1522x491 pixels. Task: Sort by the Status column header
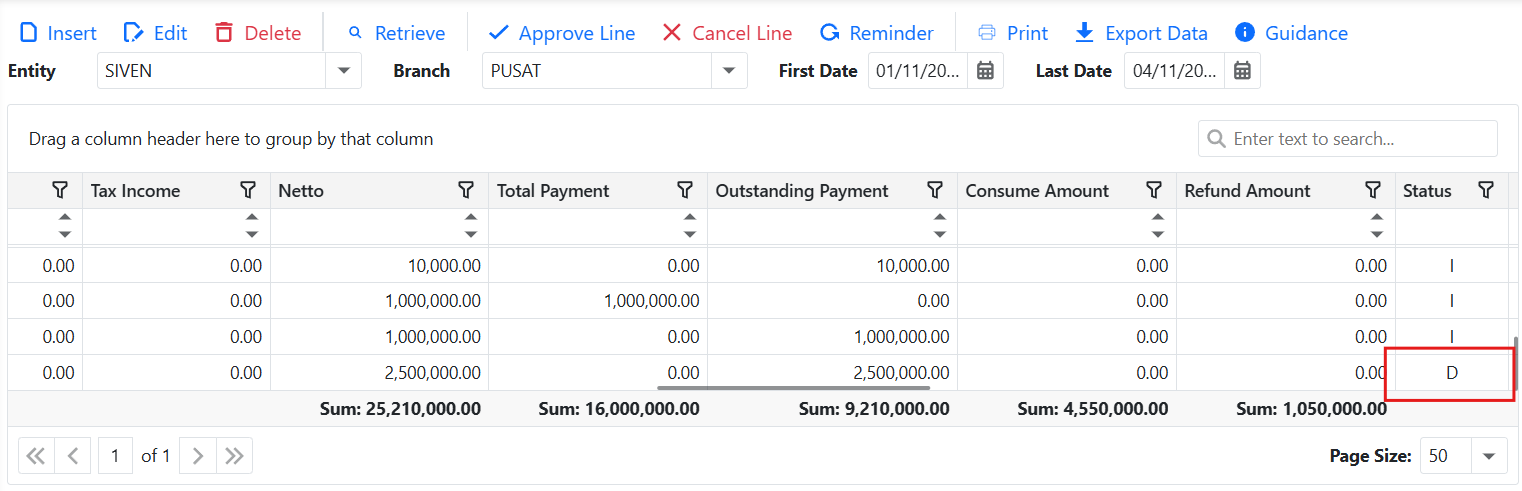[x=1427, y=191]
